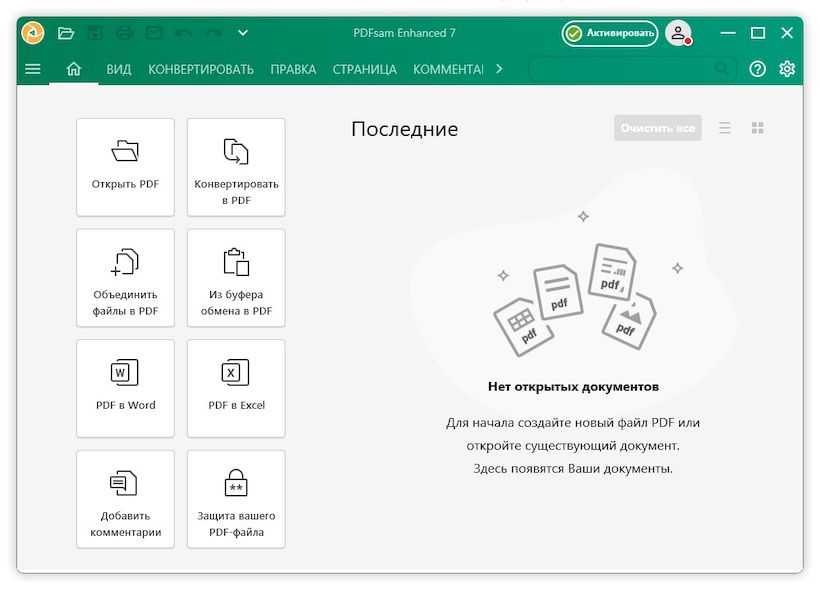Open the Settings gear icon
Image resolution: width=820 pixels, height=590 pixels.
(x=788, y=69)
